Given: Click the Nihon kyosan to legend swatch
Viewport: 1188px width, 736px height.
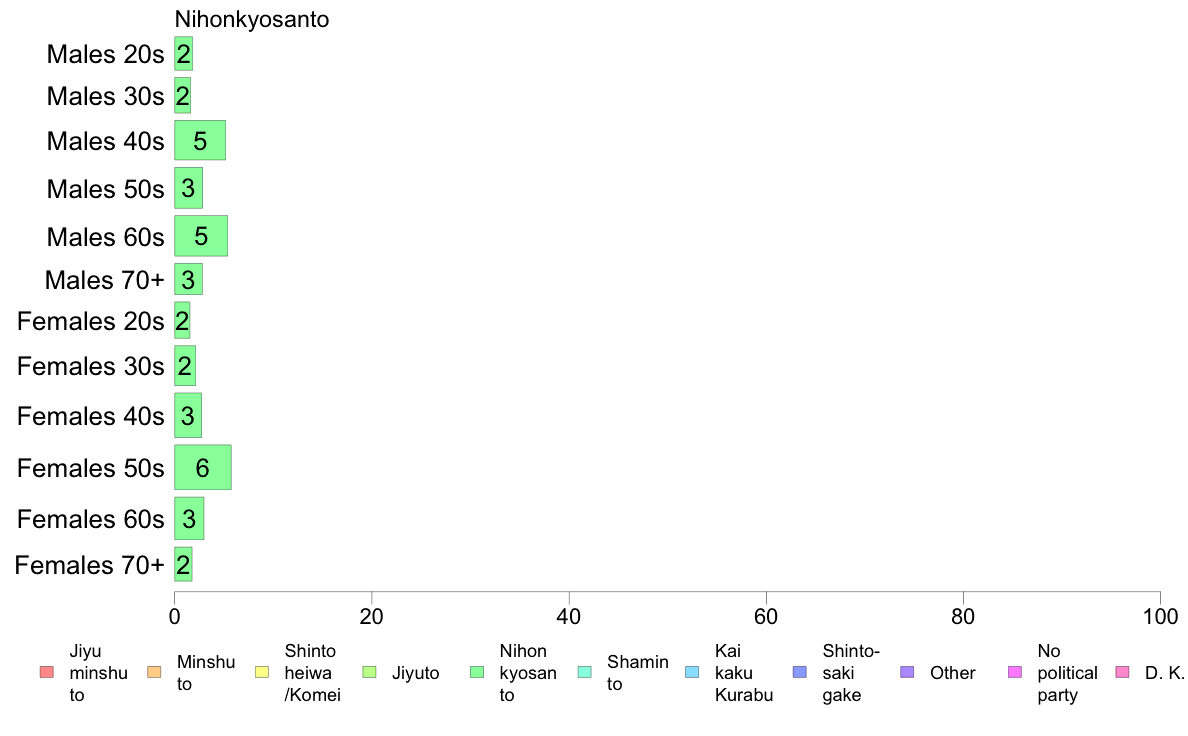Looking at the screenshot, I should [x=477, y=672].
